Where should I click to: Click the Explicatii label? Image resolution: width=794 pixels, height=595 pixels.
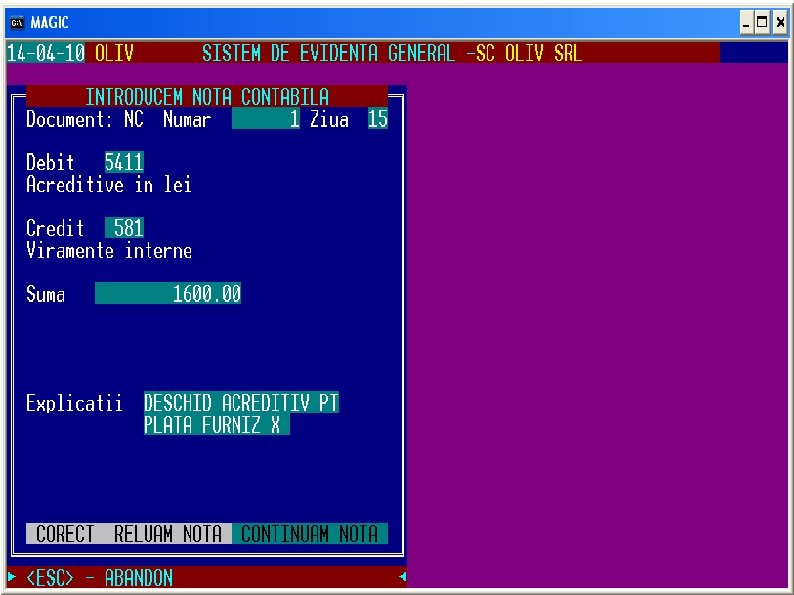(74, 404)
